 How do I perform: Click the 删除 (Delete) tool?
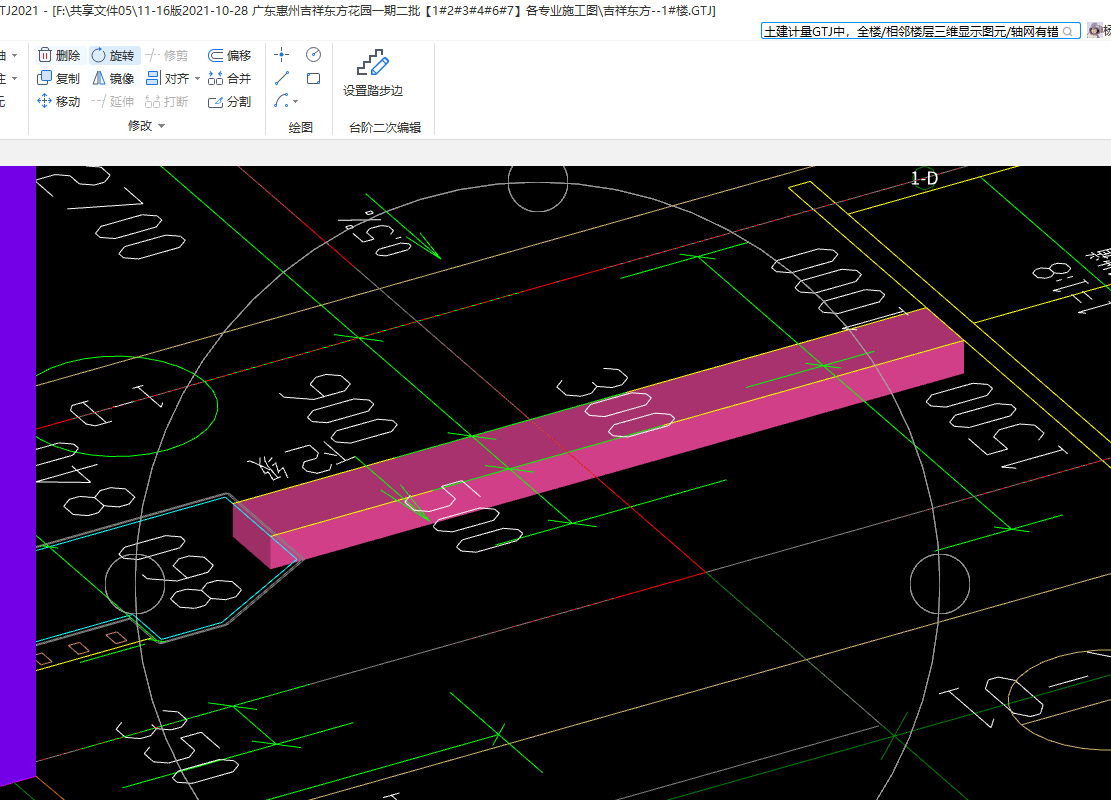click(x=60, y=55)
